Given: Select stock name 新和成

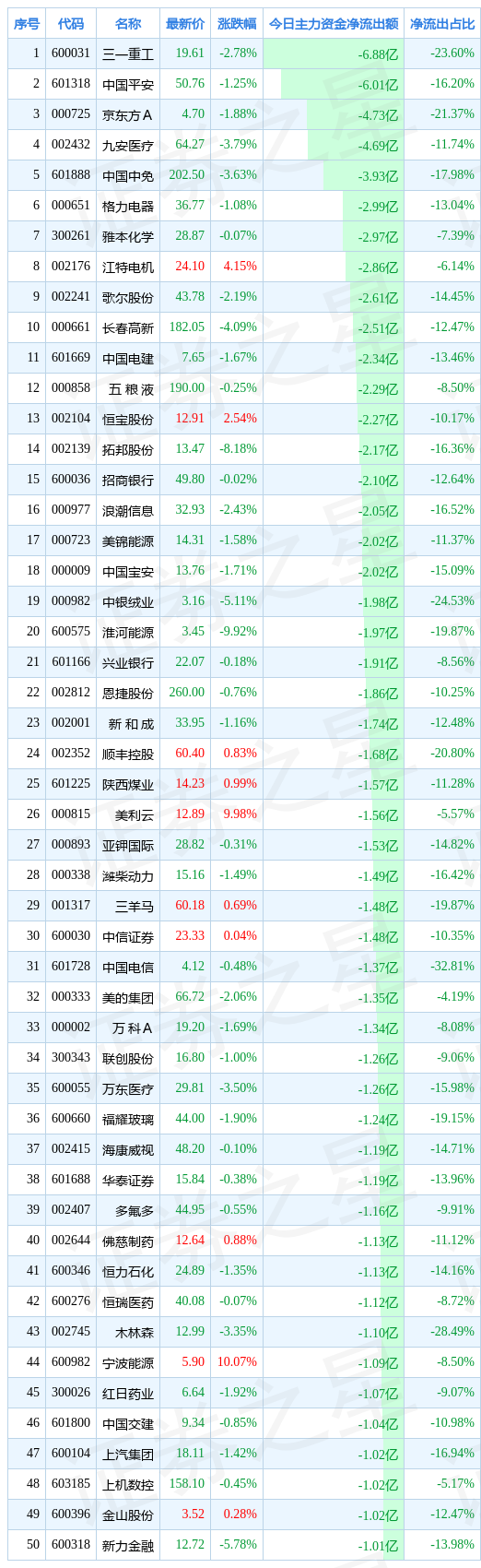Looking at the screenshot, I should tap(131, 723).
